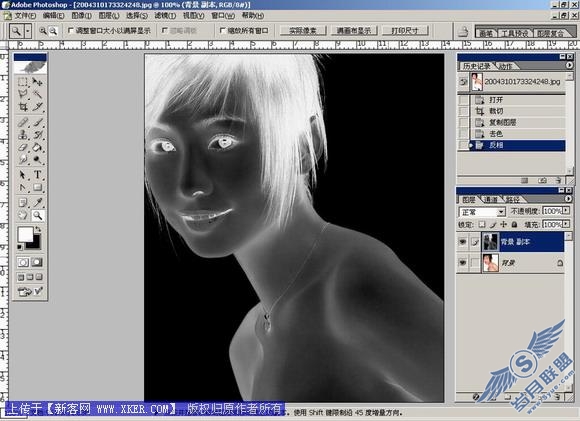Switch to Standard editing mode

point(23,262)
